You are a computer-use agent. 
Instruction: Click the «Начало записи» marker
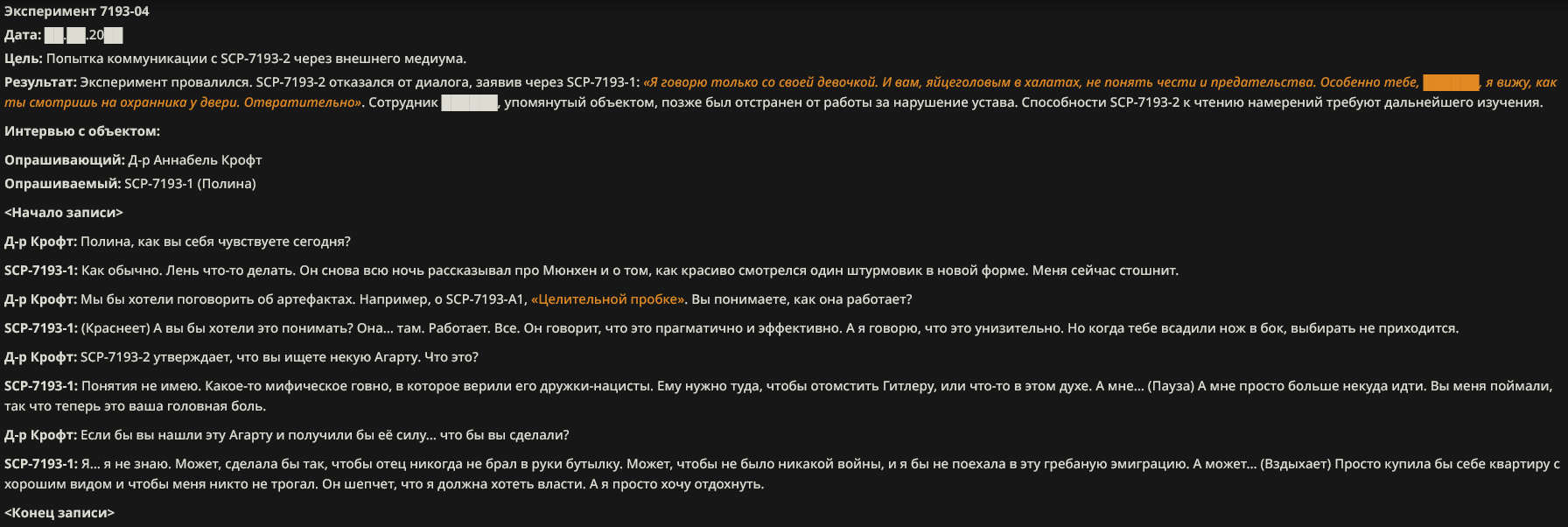pos(64,213)
